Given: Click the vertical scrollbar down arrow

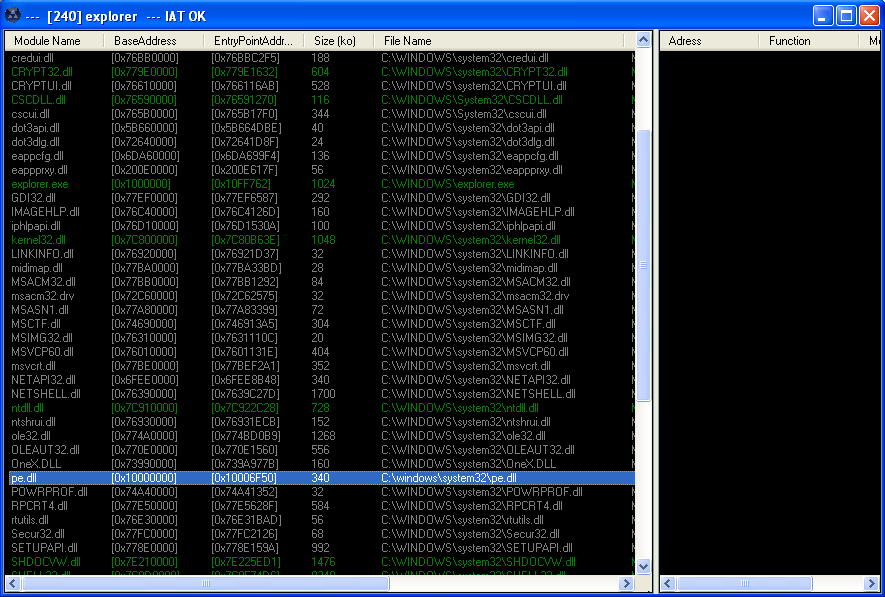Looking at the screenshot, I should [x=644, y=567].
